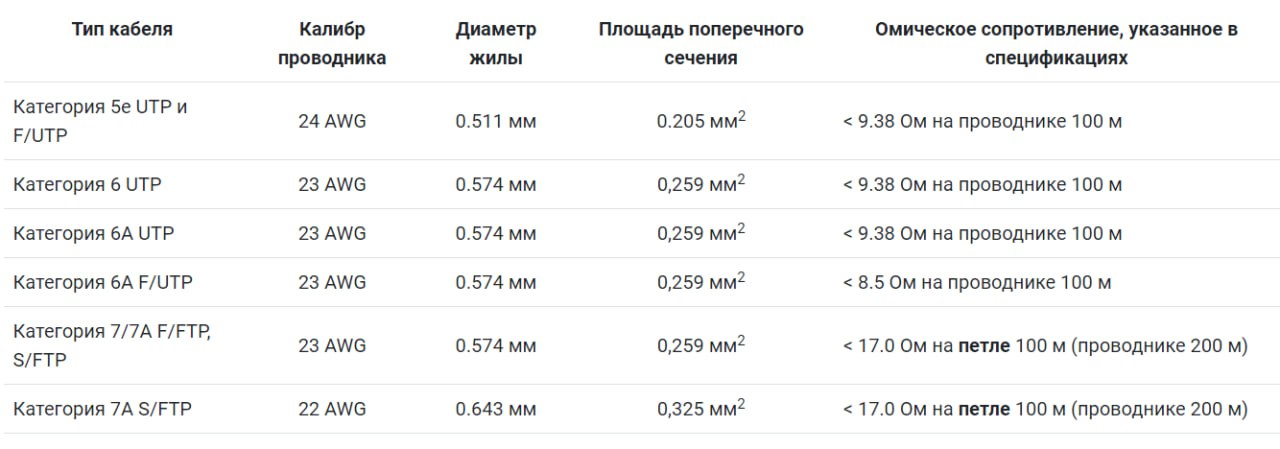This screenshot has height=449, width=1280.
Task: Click the 'Калибр проводника' column header
Action: 332,44
